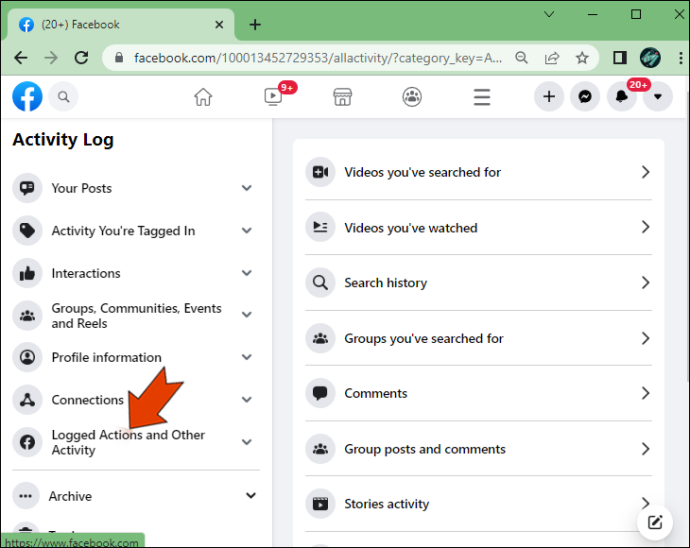Image resolution: width=690 pixels, height=548 pixels.
Task: Open the notifications bell
Action: point(621,96)
